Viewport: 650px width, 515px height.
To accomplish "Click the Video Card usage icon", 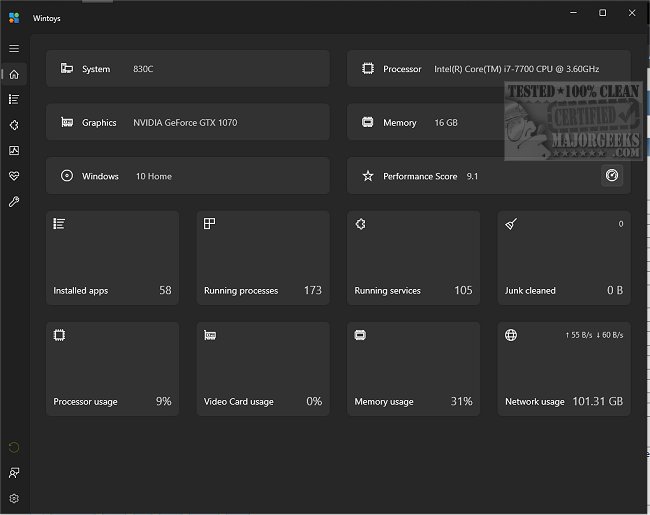I will pyautogui.click(x=210, y=335).
